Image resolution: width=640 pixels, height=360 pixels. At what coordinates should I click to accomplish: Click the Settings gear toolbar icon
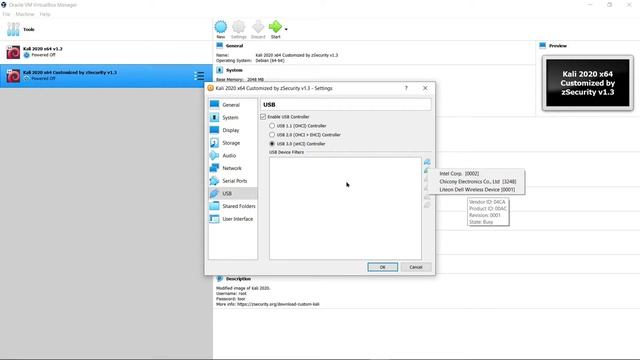[x=239, y=27]
